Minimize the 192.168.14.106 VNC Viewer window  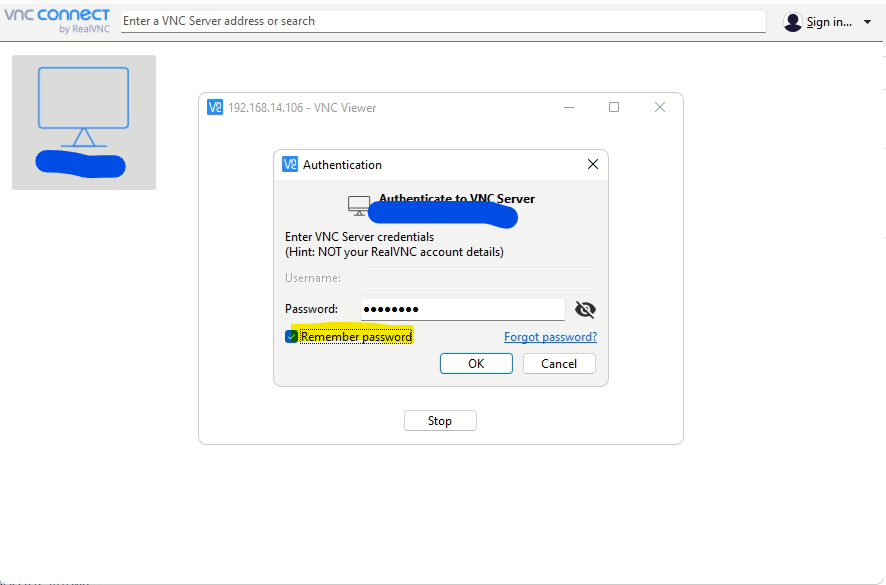point(569,108)
